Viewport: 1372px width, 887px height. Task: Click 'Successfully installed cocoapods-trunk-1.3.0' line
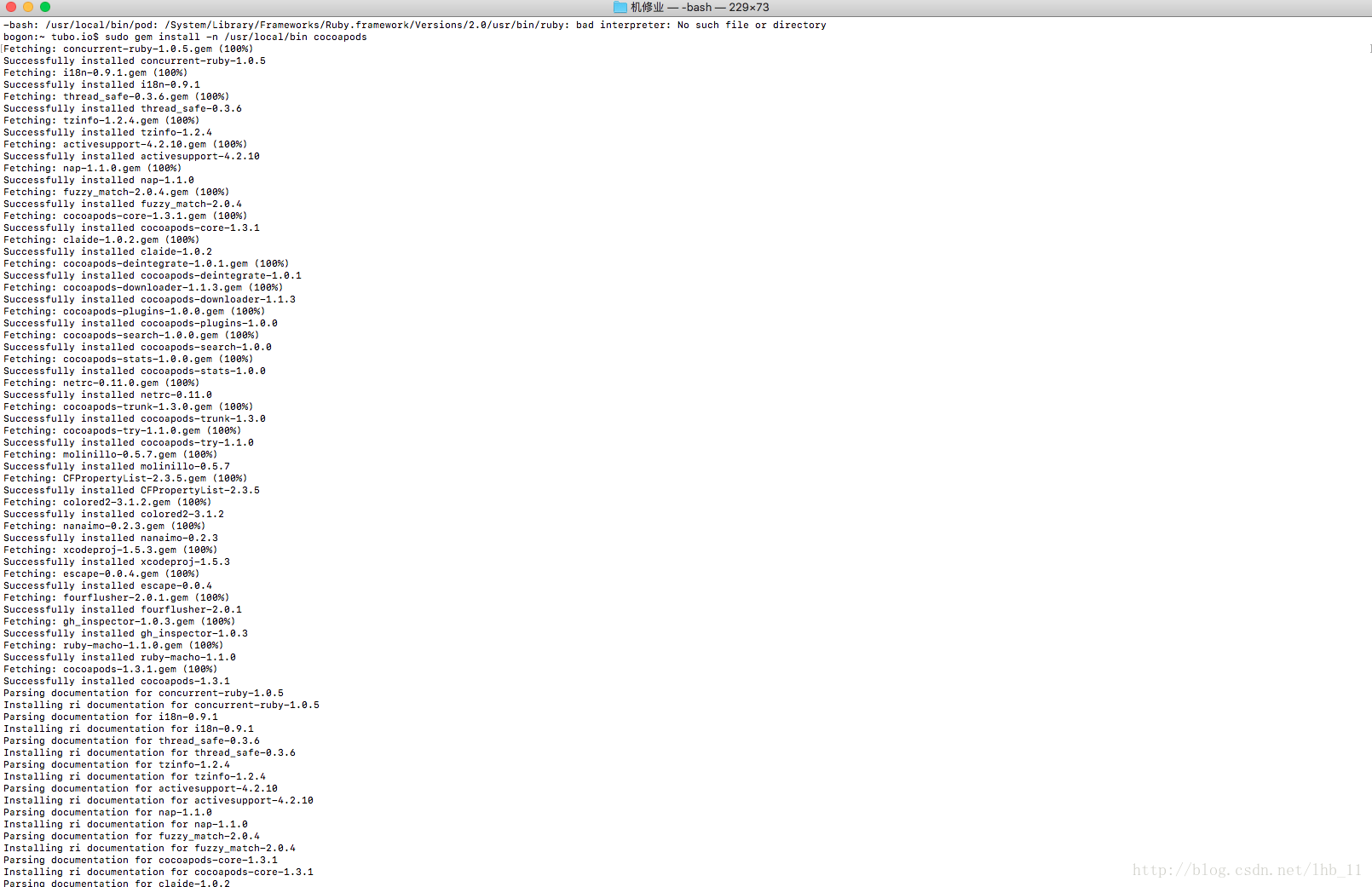(x=135, y=418)
